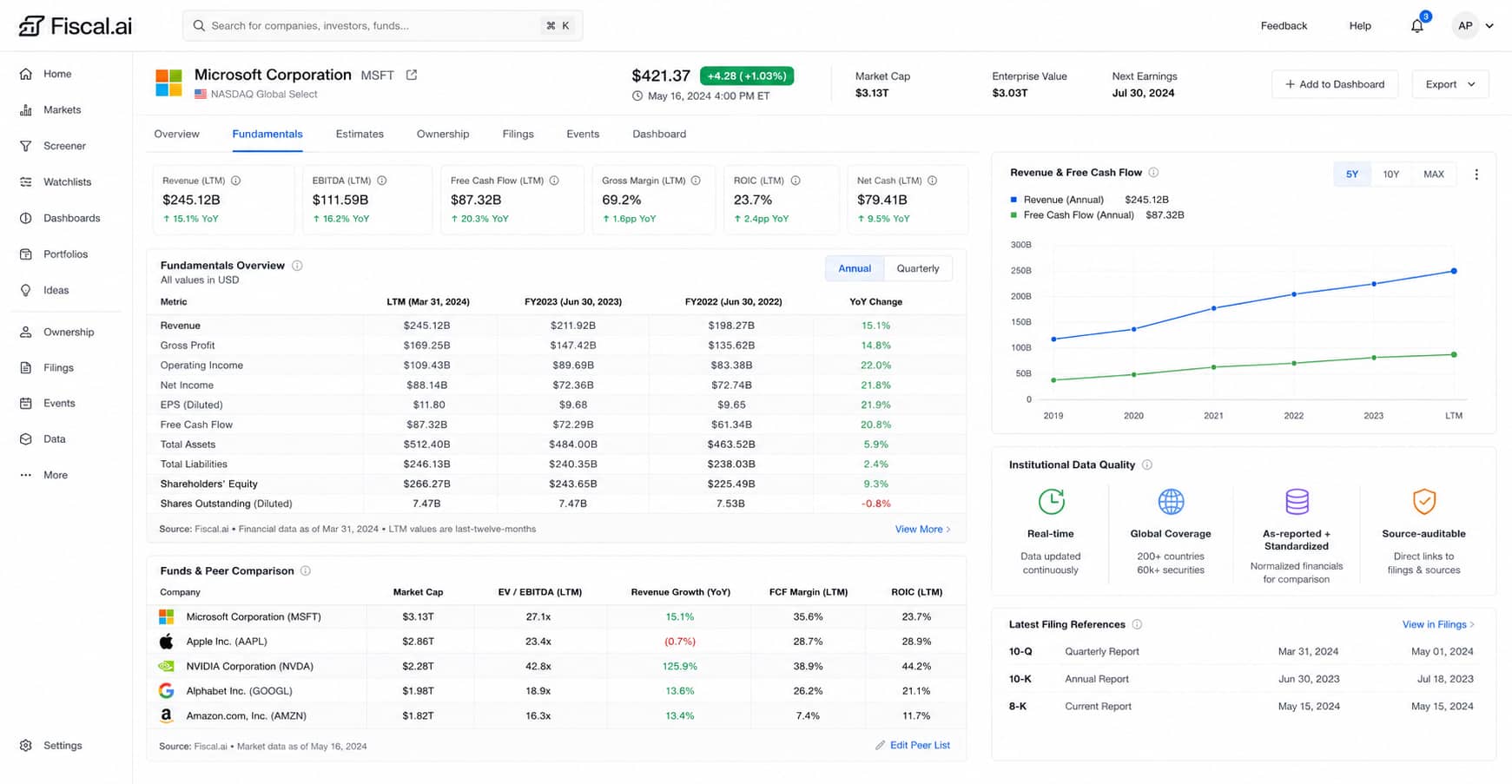Viewport: 1512px width, 784px height.
Task: Click the Dashboards sidebar icon
Action: tap(26, 218)
